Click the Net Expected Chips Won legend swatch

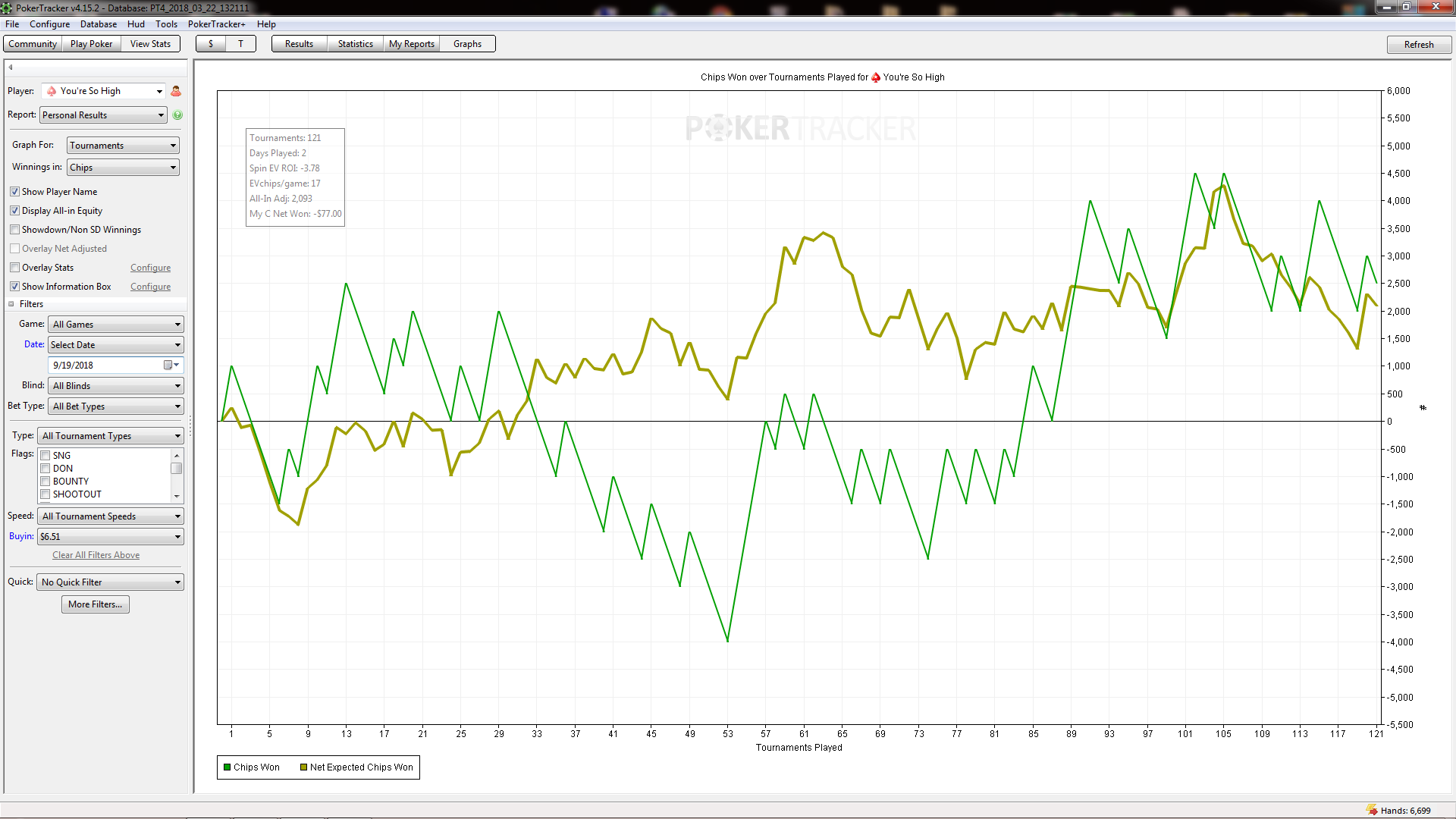click(303, 767)
